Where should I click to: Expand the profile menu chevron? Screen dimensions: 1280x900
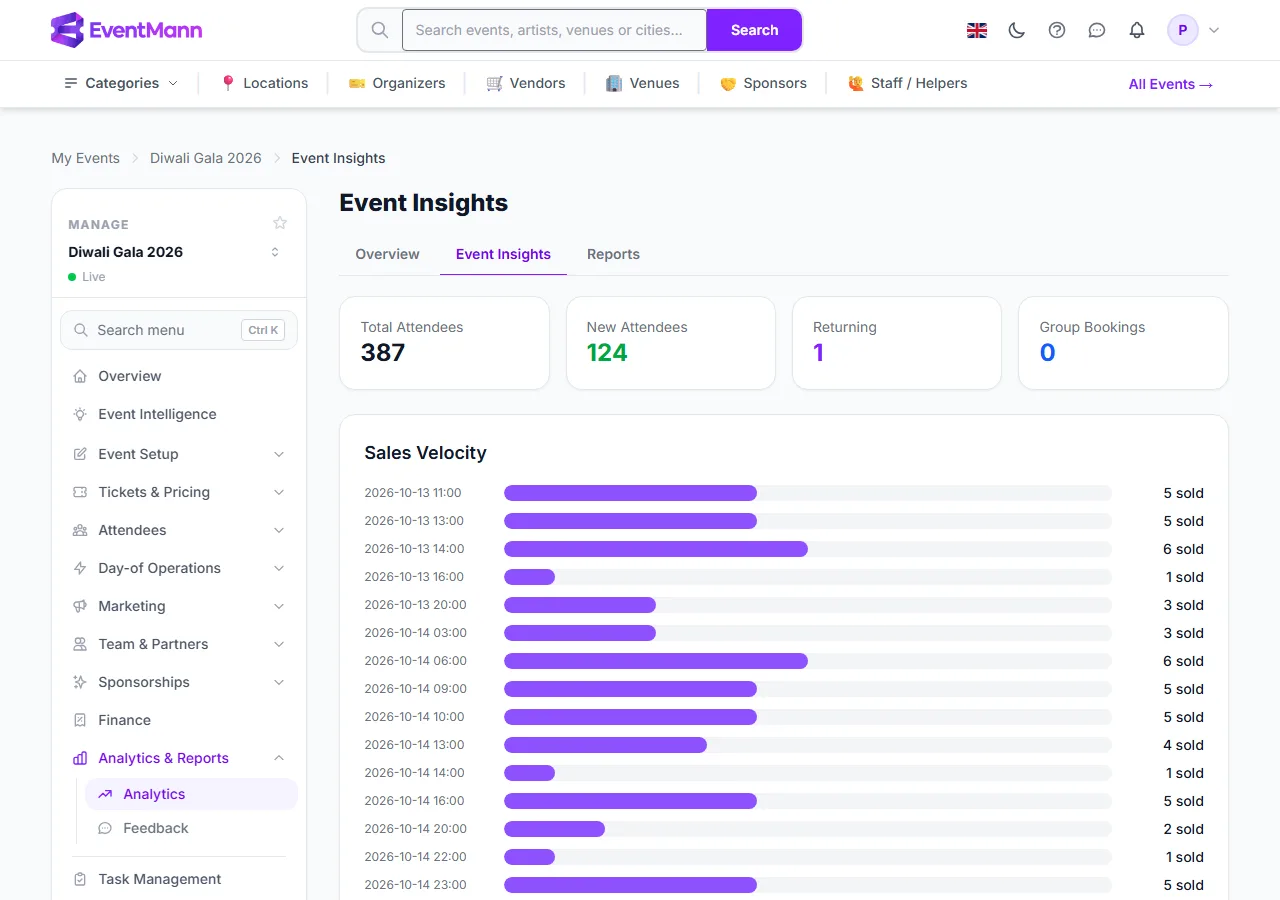[1214, 30]
